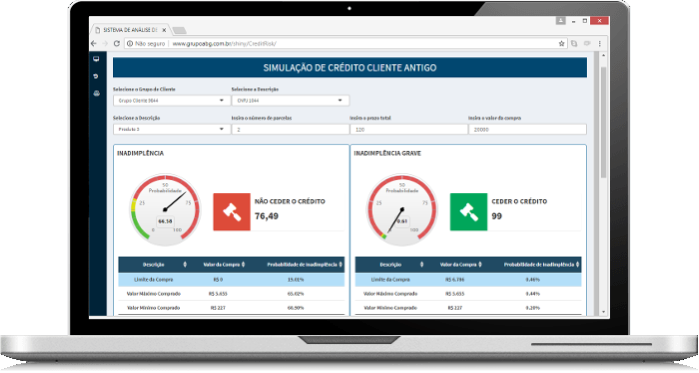Sort Inadimplência Grave table by Probabilidade column
699x373 pixels.
(x=577, y=265)
